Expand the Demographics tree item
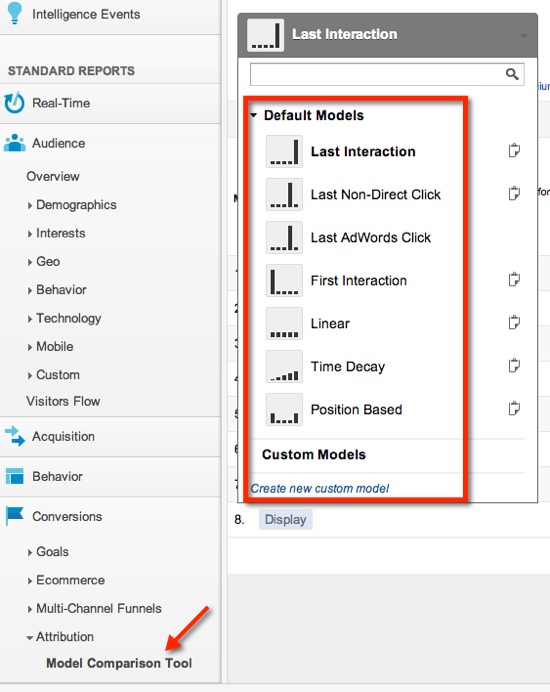This screenshot has height=692, width=550. [30, 206]
